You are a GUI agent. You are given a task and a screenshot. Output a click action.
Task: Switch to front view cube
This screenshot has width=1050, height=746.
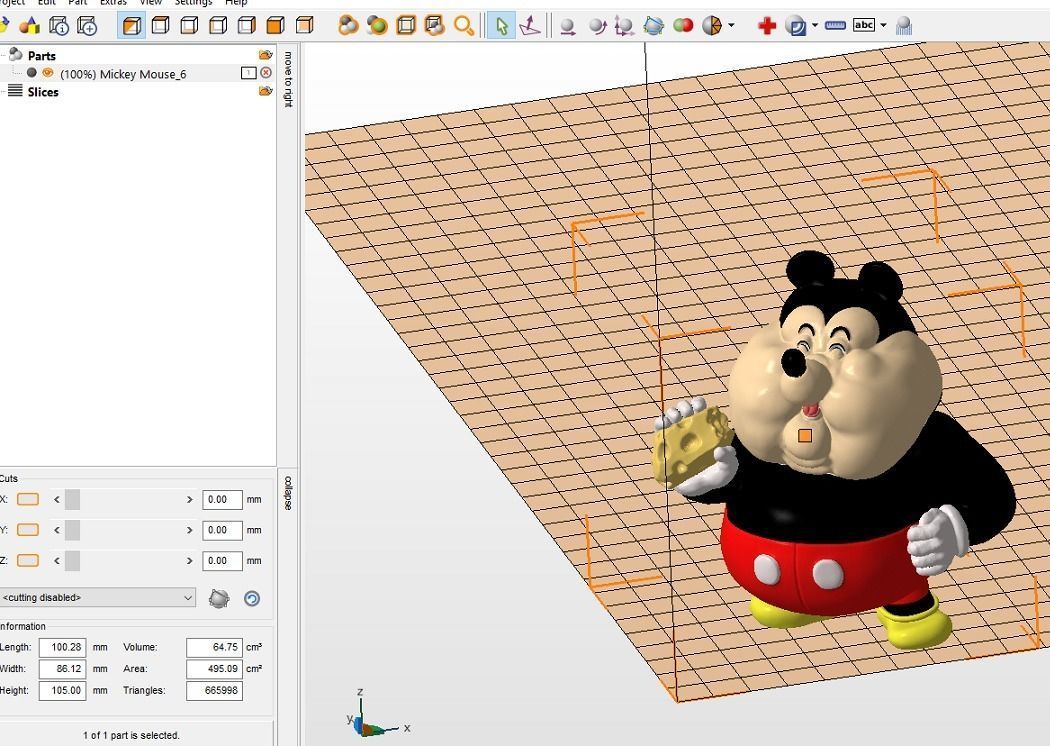point(276,26)
